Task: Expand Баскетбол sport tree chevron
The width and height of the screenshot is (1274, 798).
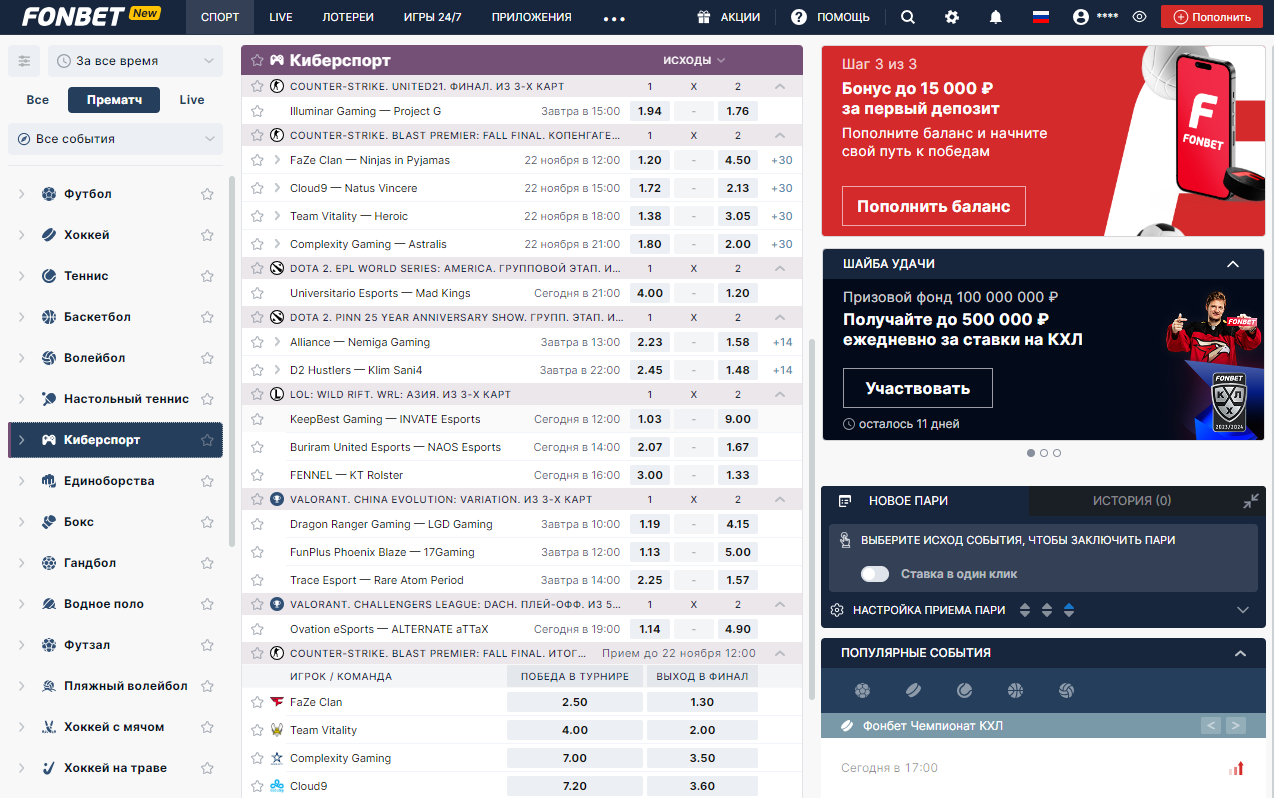Action: pyautogui.click(x=22, y=317)
